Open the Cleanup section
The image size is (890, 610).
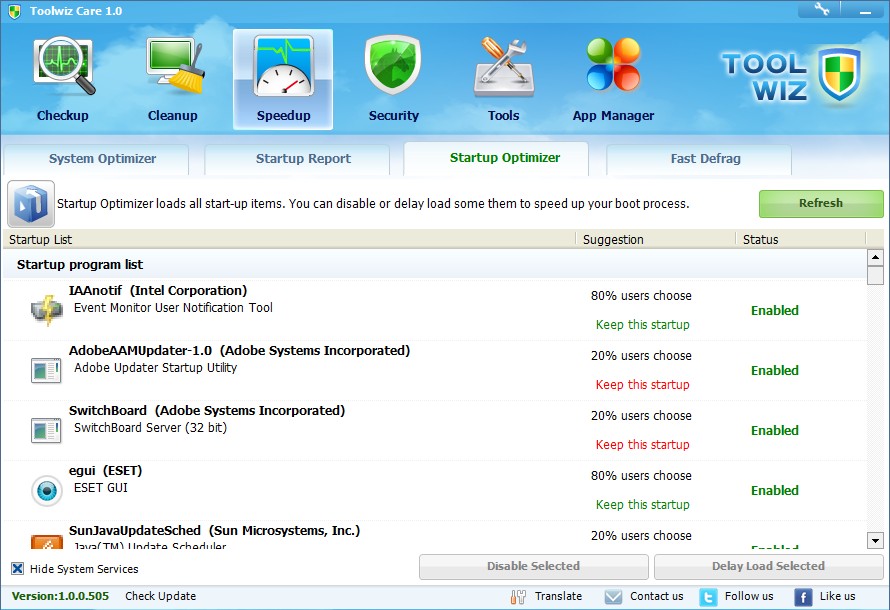tap(173, 79)
